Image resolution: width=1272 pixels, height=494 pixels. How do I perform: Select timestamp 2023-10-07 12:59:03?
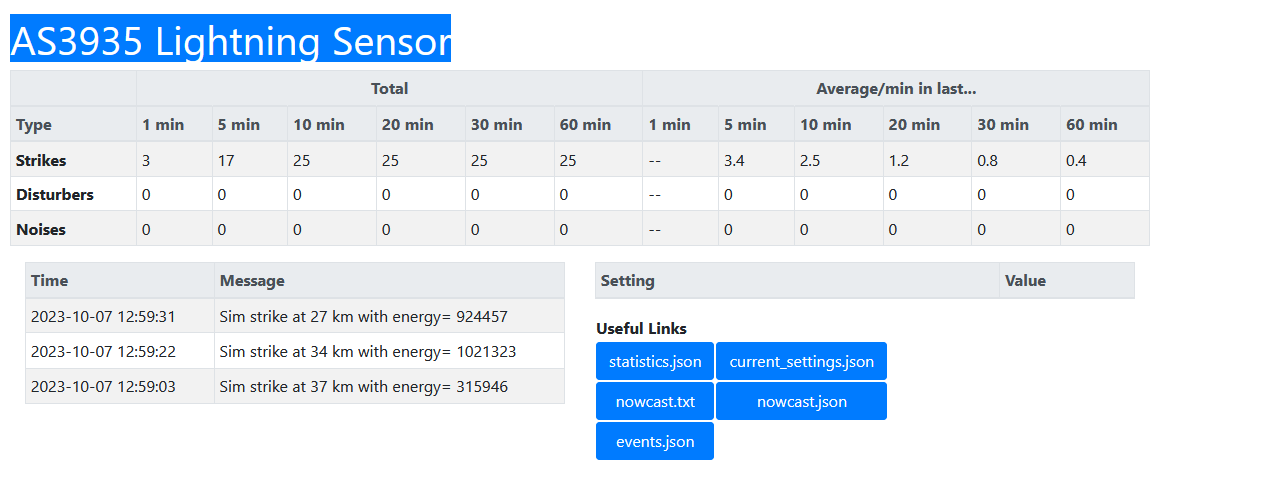click(x=103, y=386)
